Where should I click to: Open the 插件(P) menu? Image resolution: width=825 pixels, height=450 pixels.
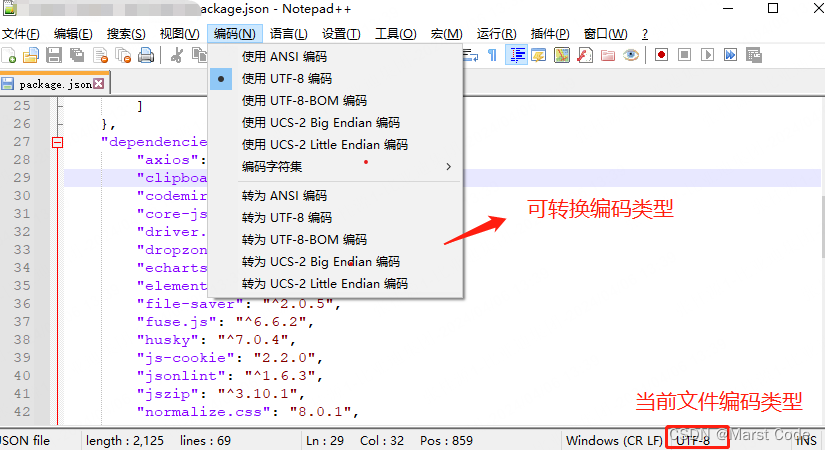550,34
